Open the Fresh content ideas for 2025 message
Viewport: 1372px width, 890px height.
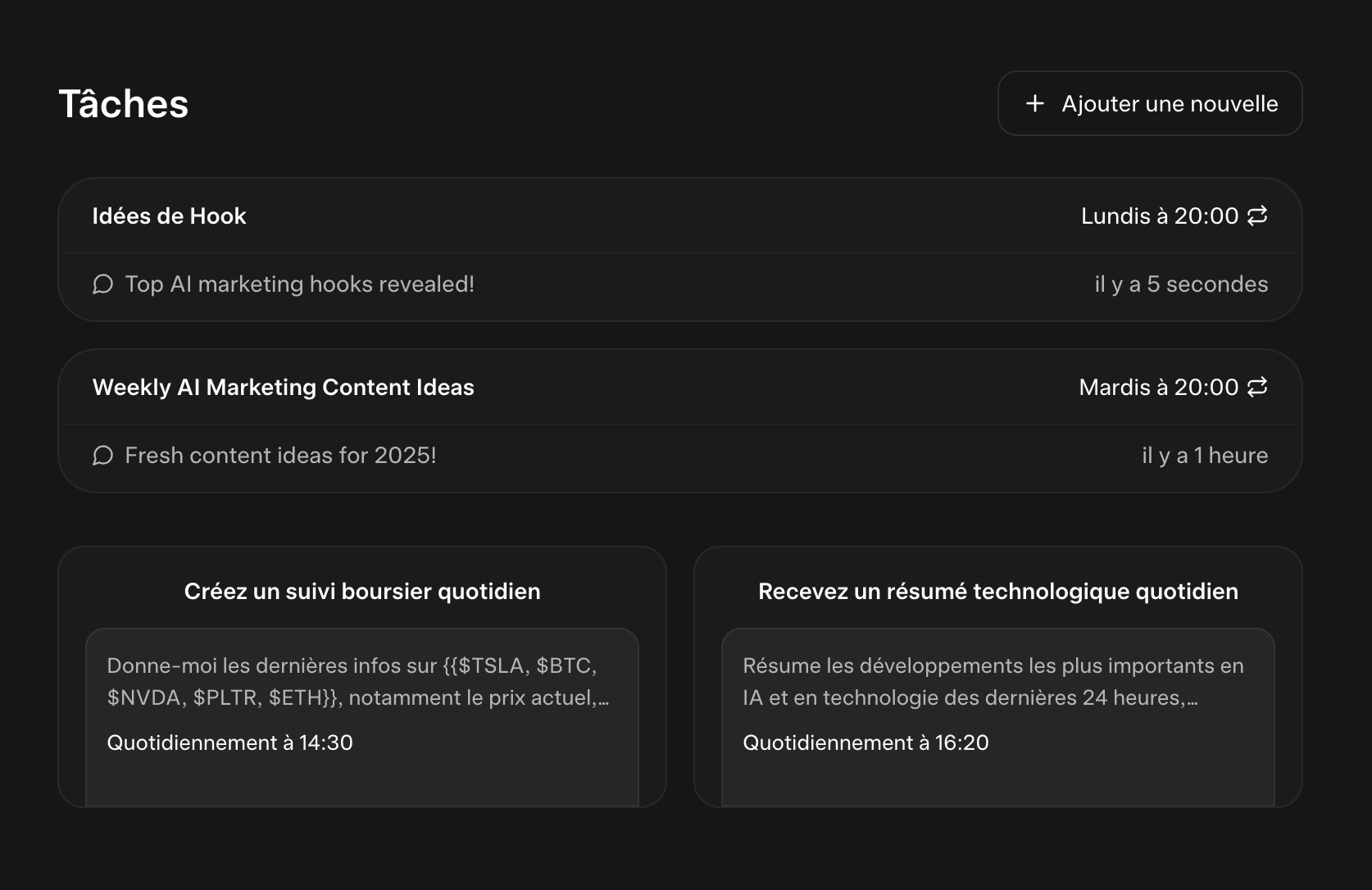point(280,456)
